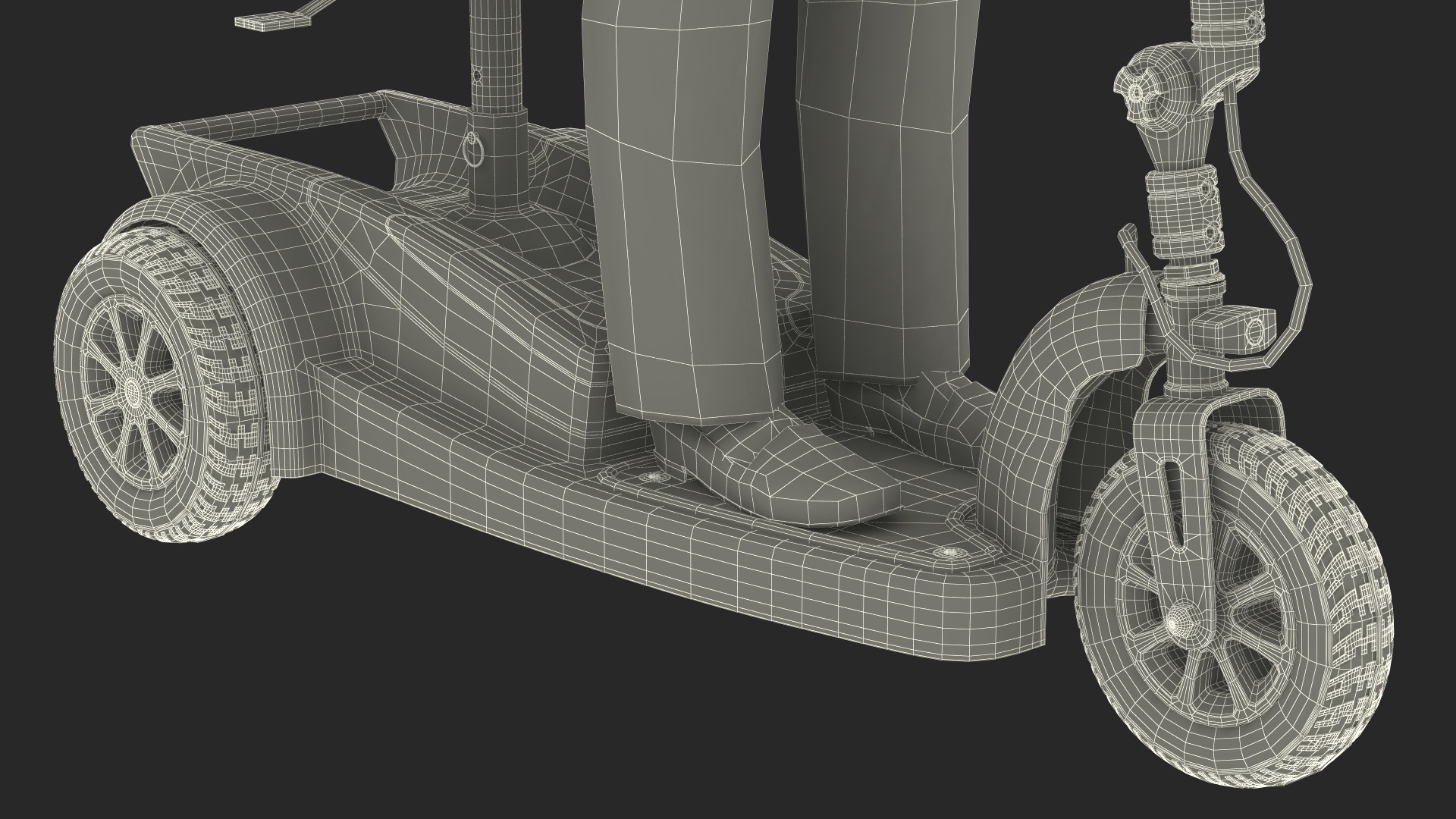The image size is (1456, 819).
Task: Click the steering column folding knob
Action: [x=1136, y=94]
